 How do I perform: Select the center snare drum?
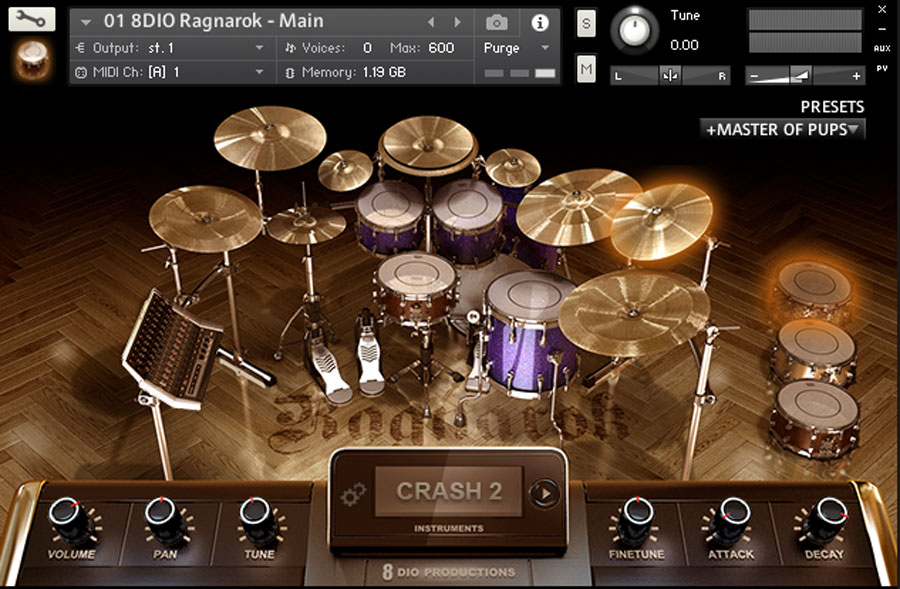point(417,289)
